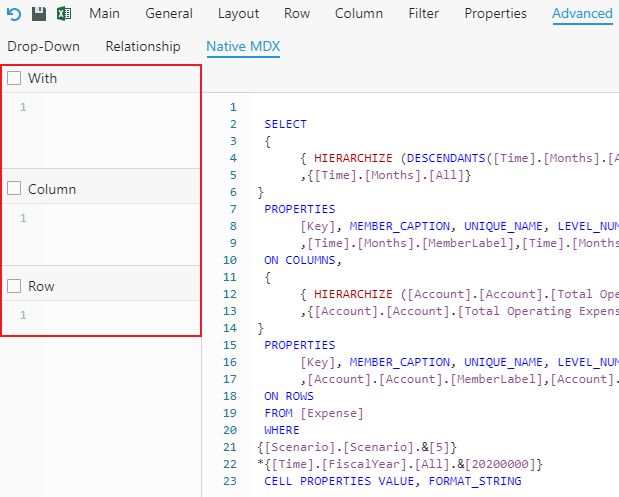Click HIERARCHIZE on line 12
Screen dimensions: 619x497
click(x=353, y=294)
